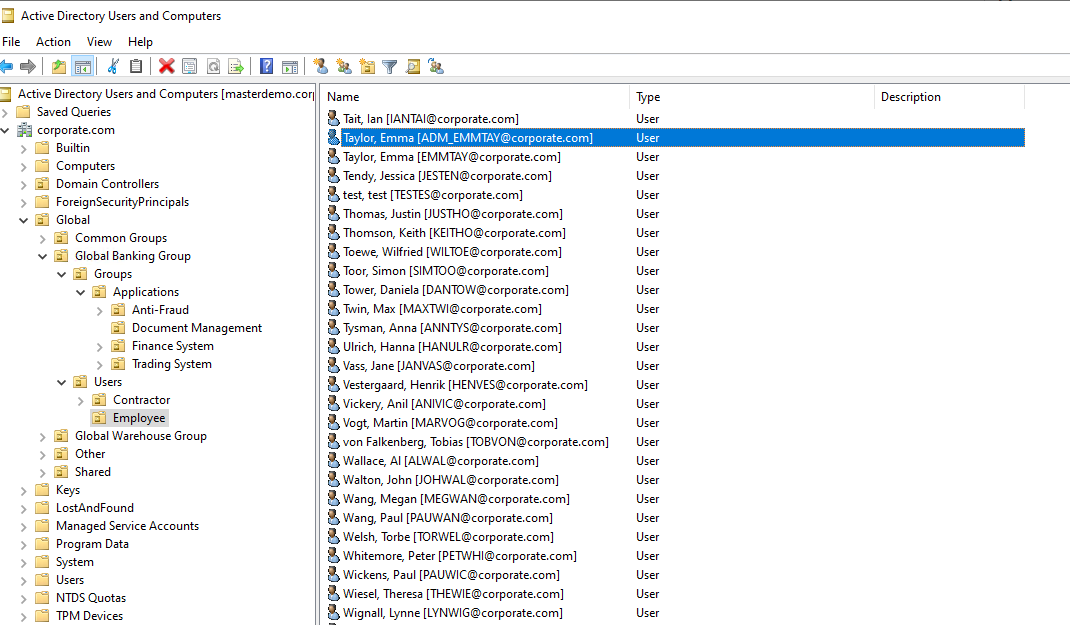Click the clipboard Copy icon in the toolbar
Image resolution: width=1070 pixels, height=625 pixels.
pyautogui.click(x=136, y=66)
